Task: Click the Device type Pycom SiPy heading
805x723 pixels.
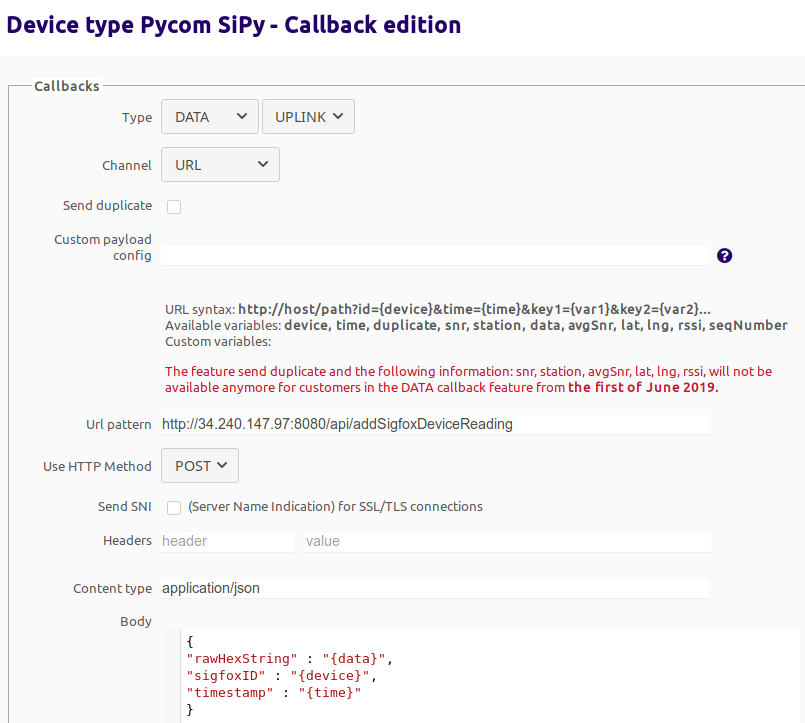Action: coord(234,24)
